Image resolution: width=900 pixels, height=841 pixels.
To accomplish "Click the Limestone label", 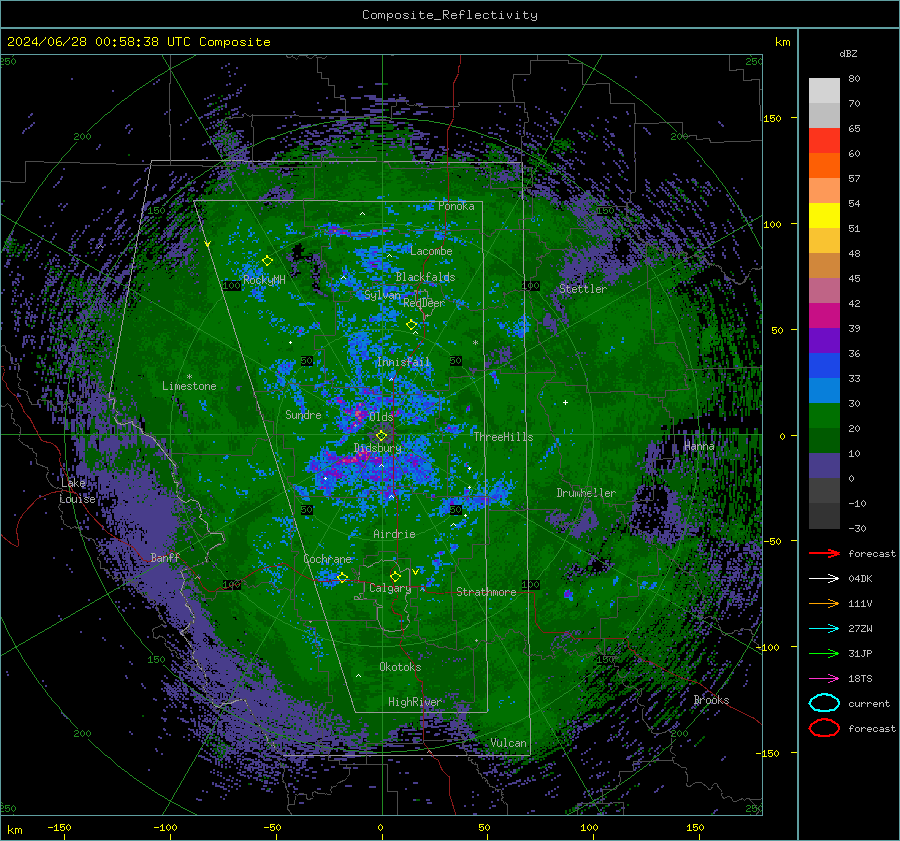I will click(x=189, y=386).
